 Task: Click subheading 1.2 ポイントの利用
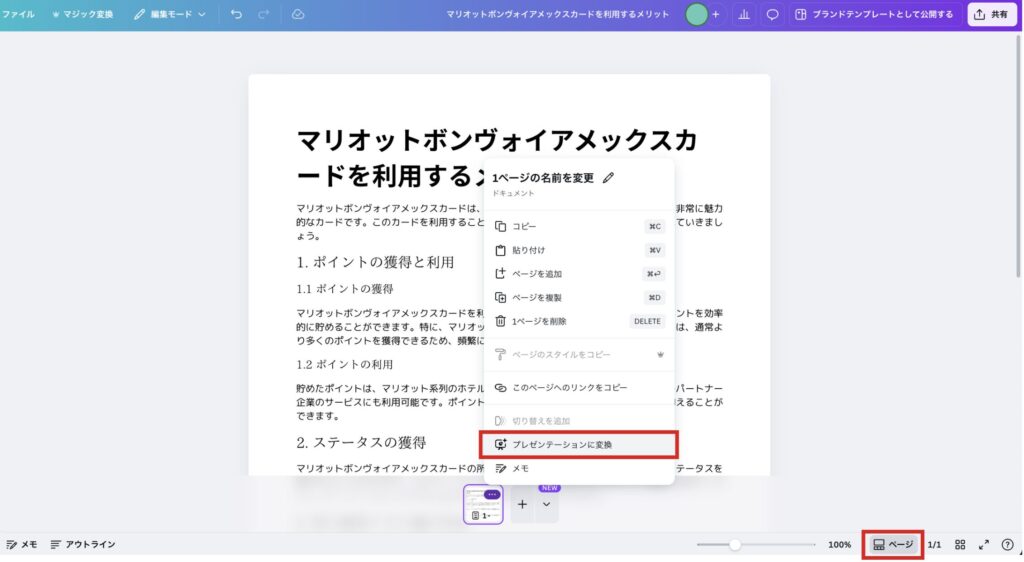tap(345, 364)
